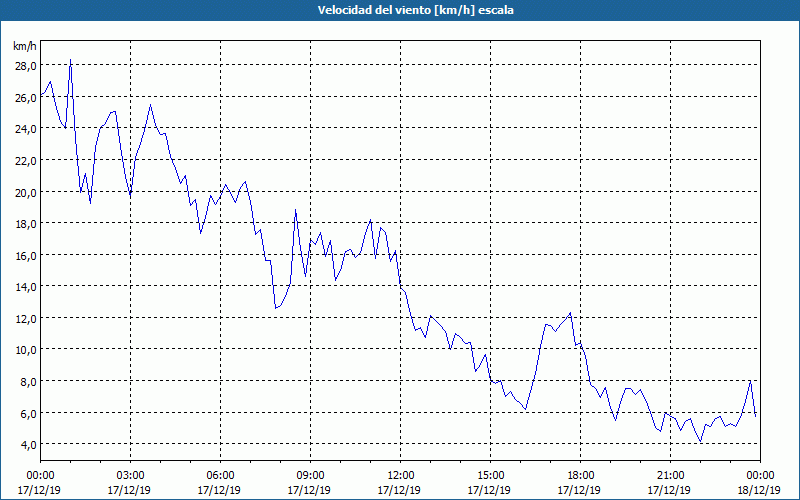Click the wind speed peak above 28 km/h

[70, 60]
